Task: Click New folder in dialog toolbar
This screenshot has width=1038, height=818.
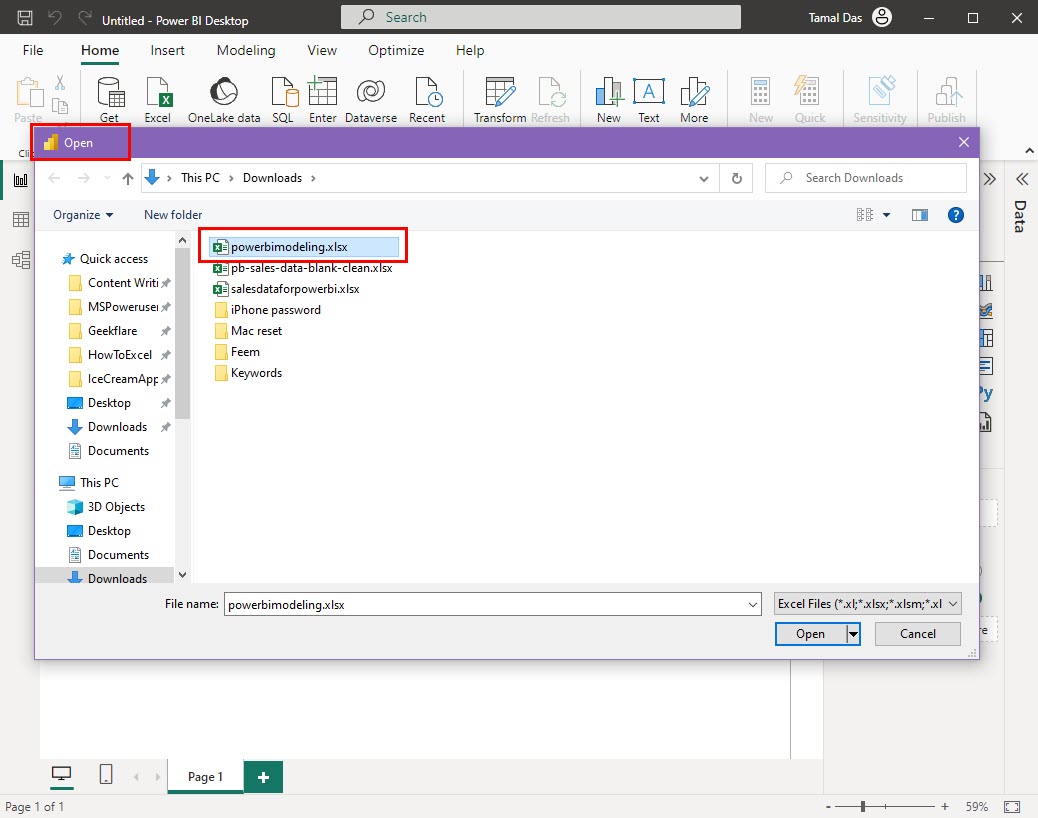Action: pyautogui.click(x=173, y=215)
